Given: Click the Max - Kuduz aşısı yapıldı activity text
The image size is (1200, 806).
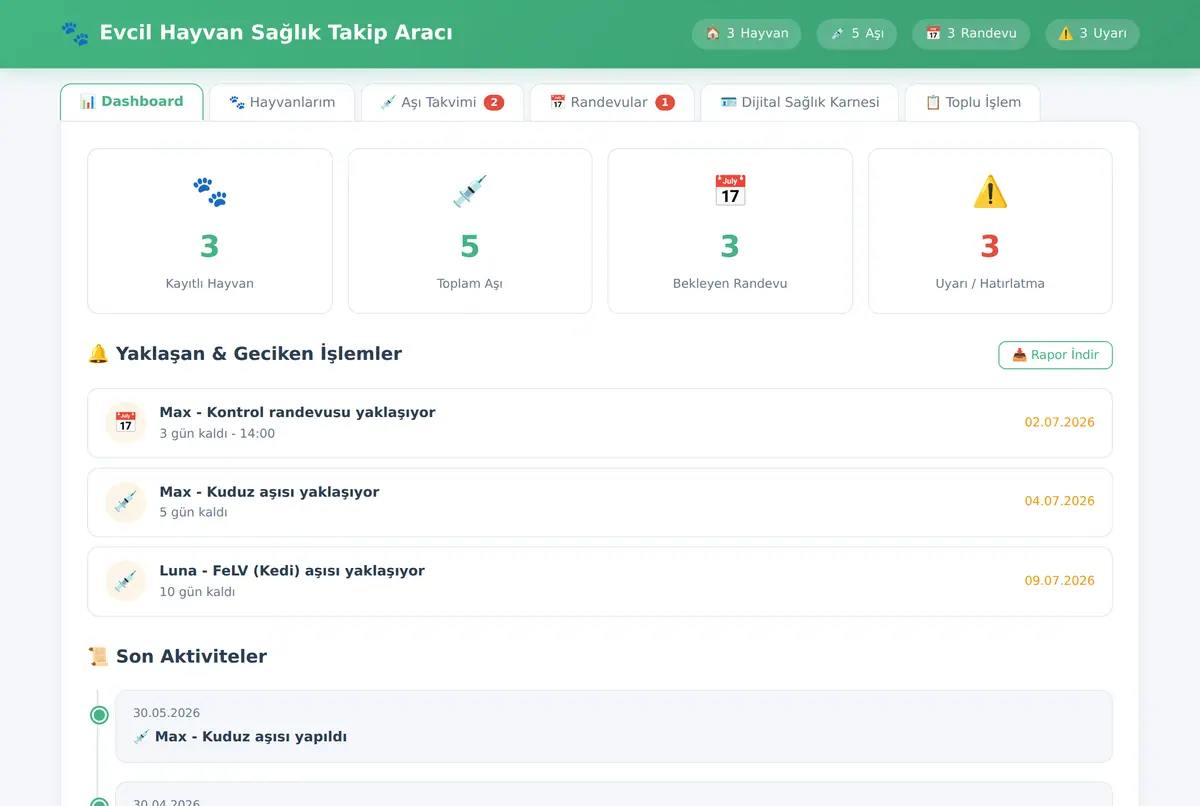Looking at the screenshot, I should 251,737.
